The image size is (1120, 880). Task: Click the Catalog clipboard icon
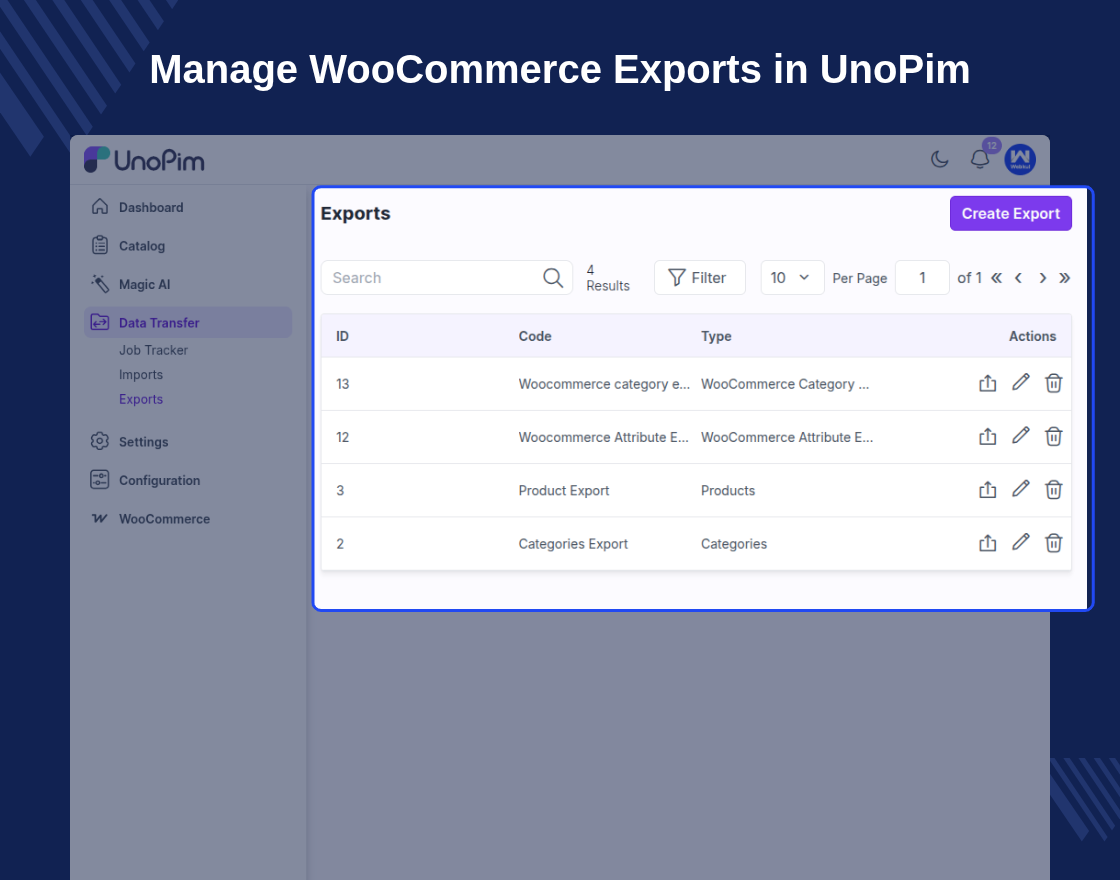pos(100,245)
